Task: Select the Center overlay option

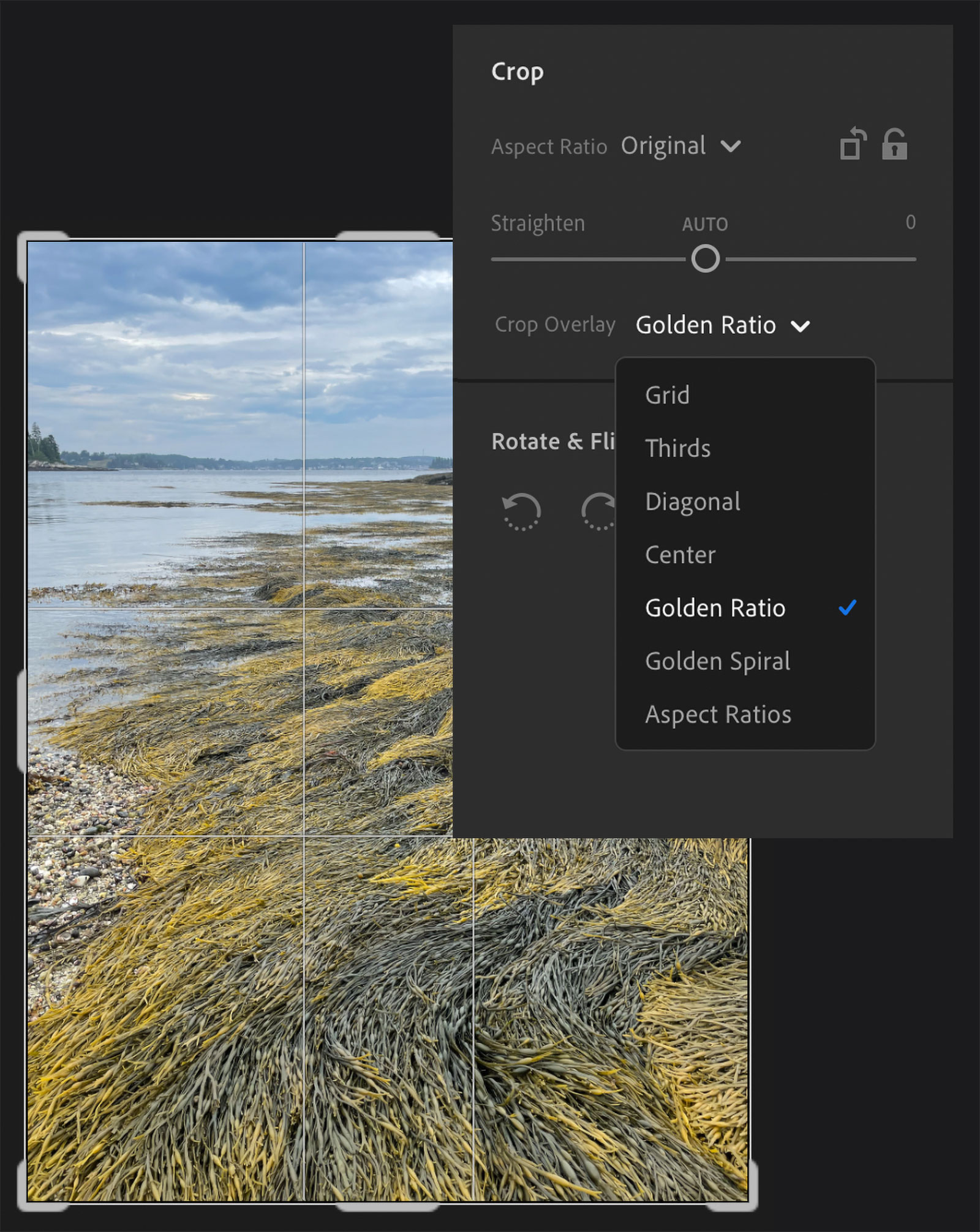Action: point(680,555)
